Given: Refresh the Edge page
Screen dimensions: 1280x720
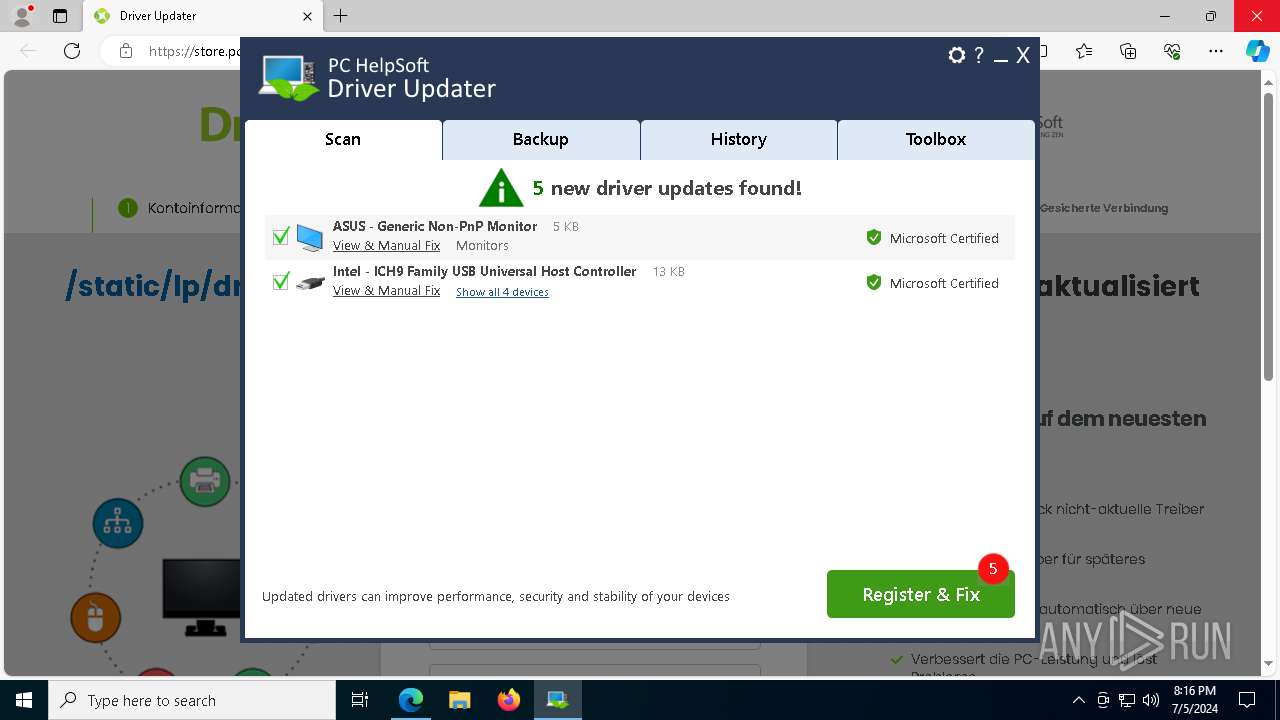Looking at the screenshot, I should [72, 51].
